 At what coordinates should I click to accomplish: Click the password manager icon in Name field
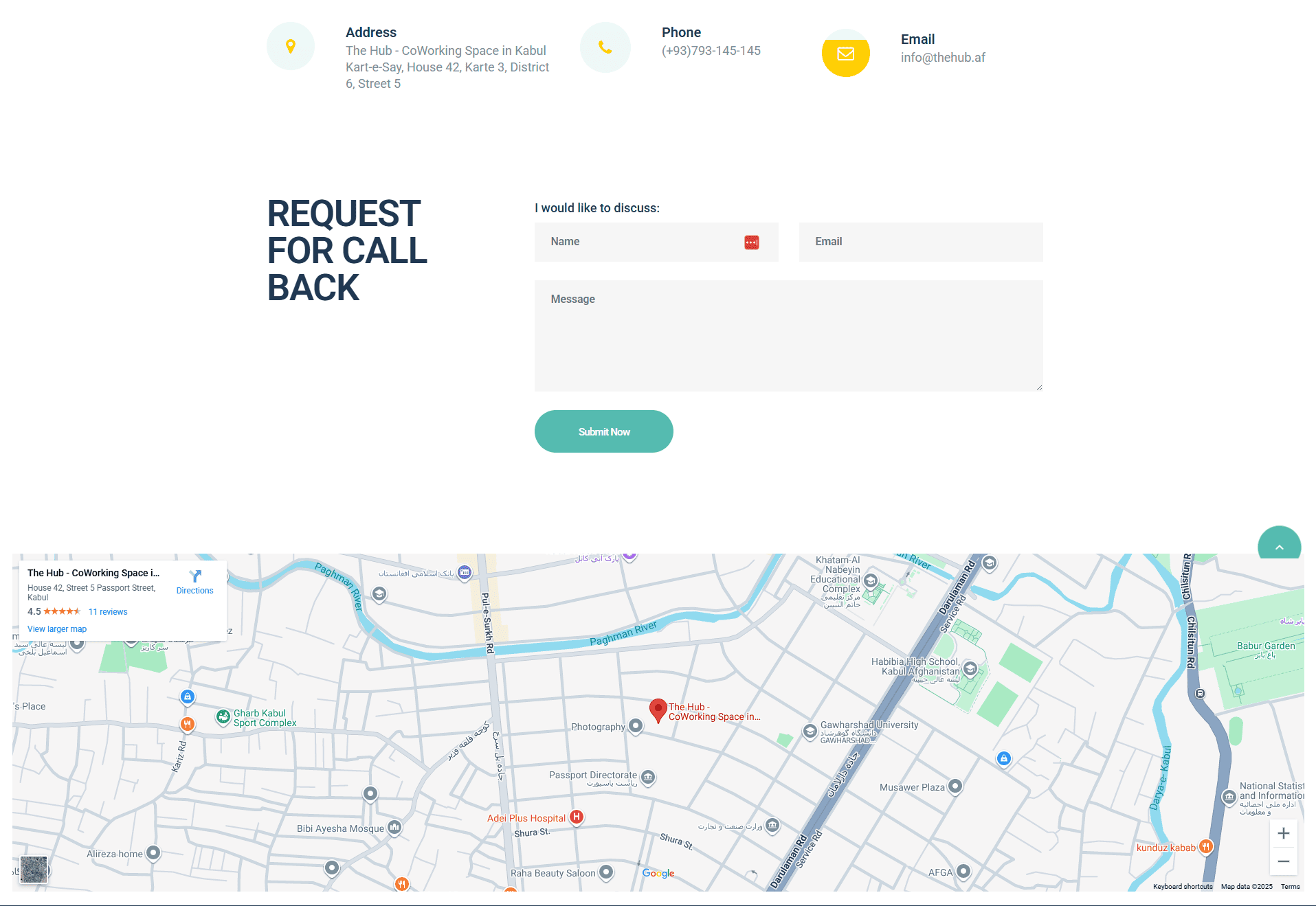point(751,242)
